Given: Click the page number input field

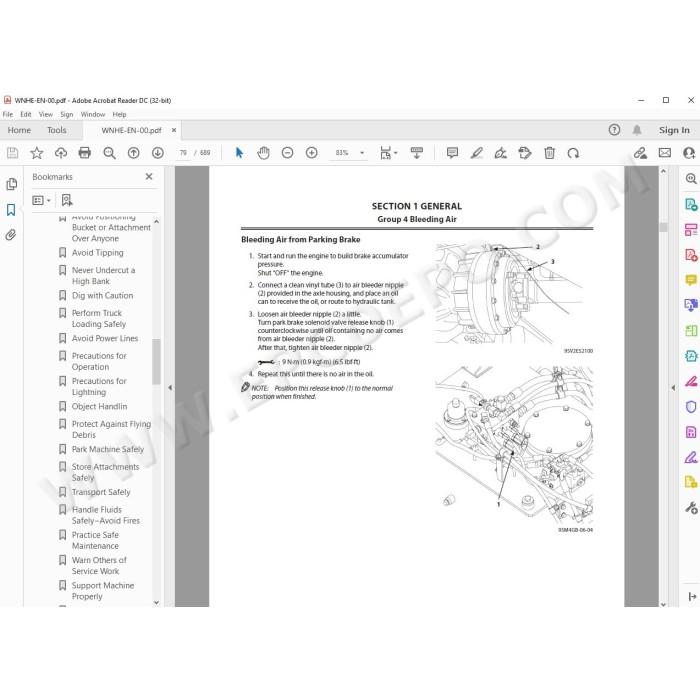Looking at the screenshot, I should tap(183, 153).
